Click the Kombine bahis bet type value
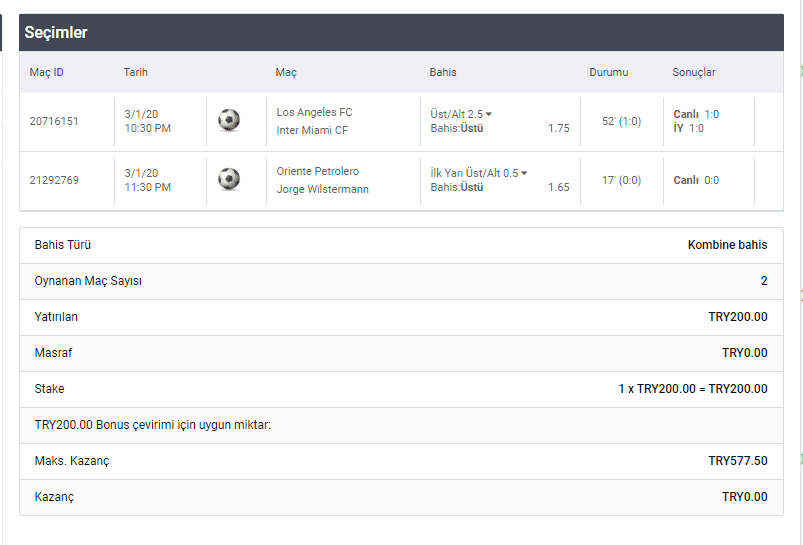803x545 pixels. pos(727,245)
